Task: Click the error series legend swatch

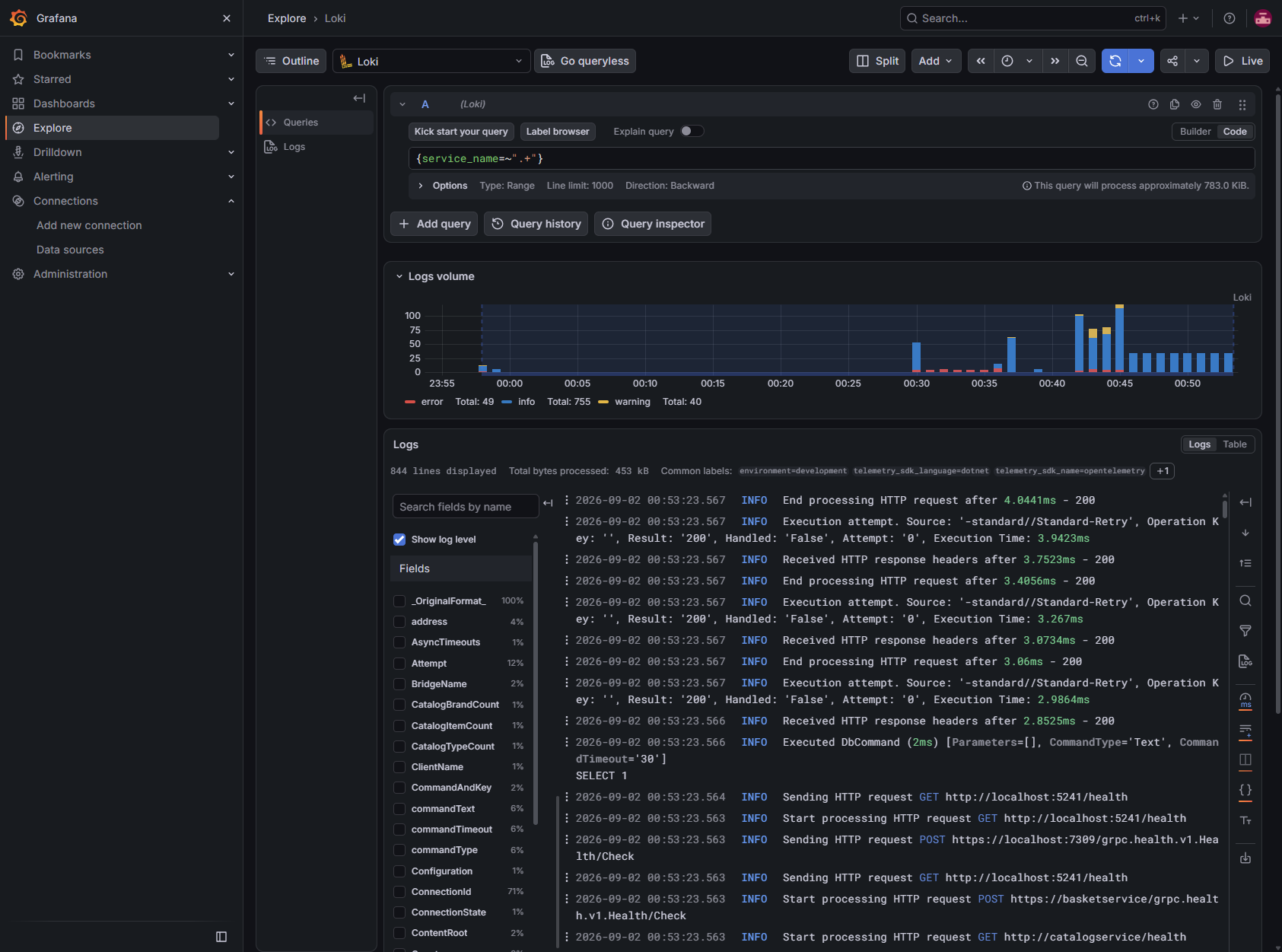Action: pyautogui.click(x=410, y=402)
